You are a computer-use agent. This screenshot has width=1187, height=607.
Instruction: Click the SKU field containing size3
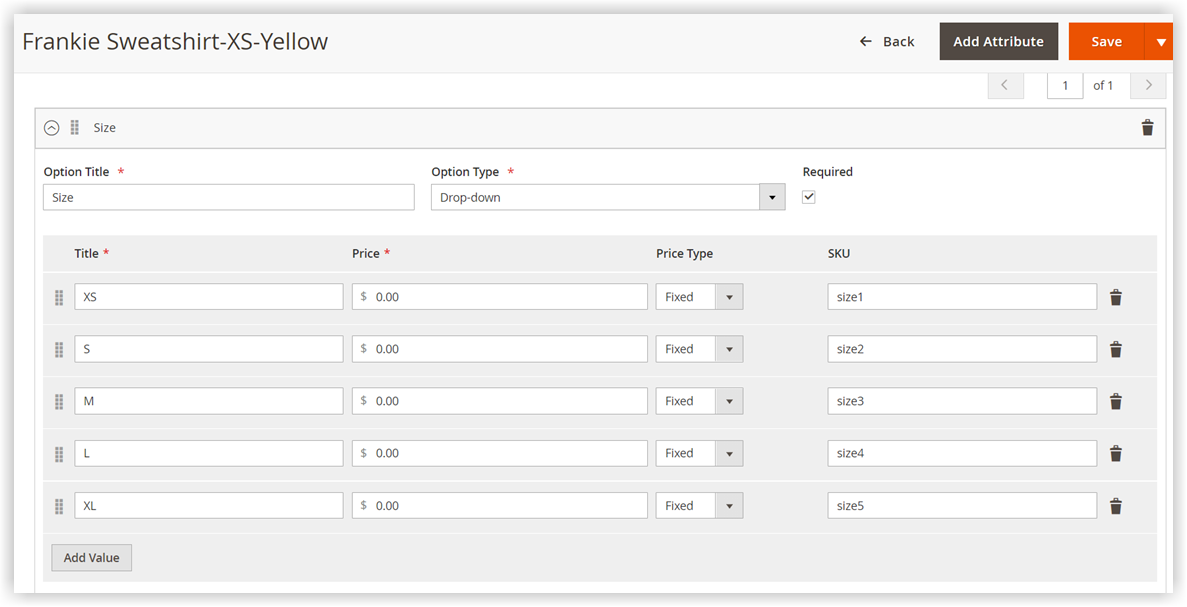961,400
